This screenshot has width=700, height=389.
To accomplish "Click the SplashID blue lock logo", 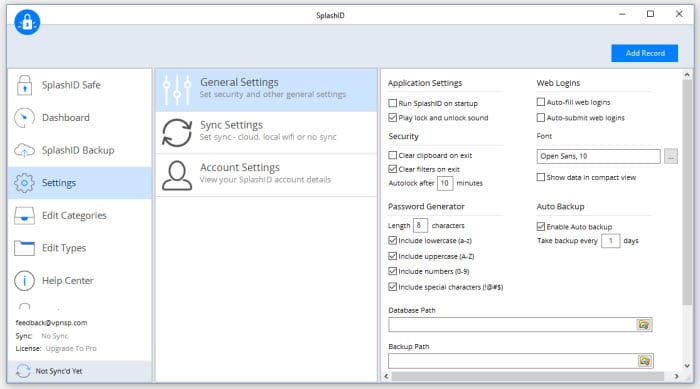I will tap(27, 21).
